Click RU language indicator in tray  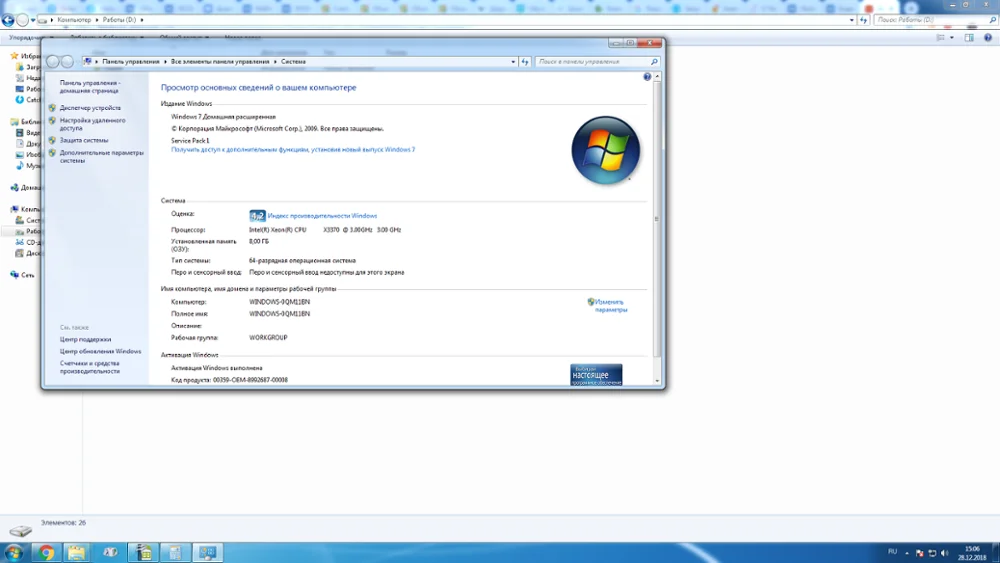(892, 552)
